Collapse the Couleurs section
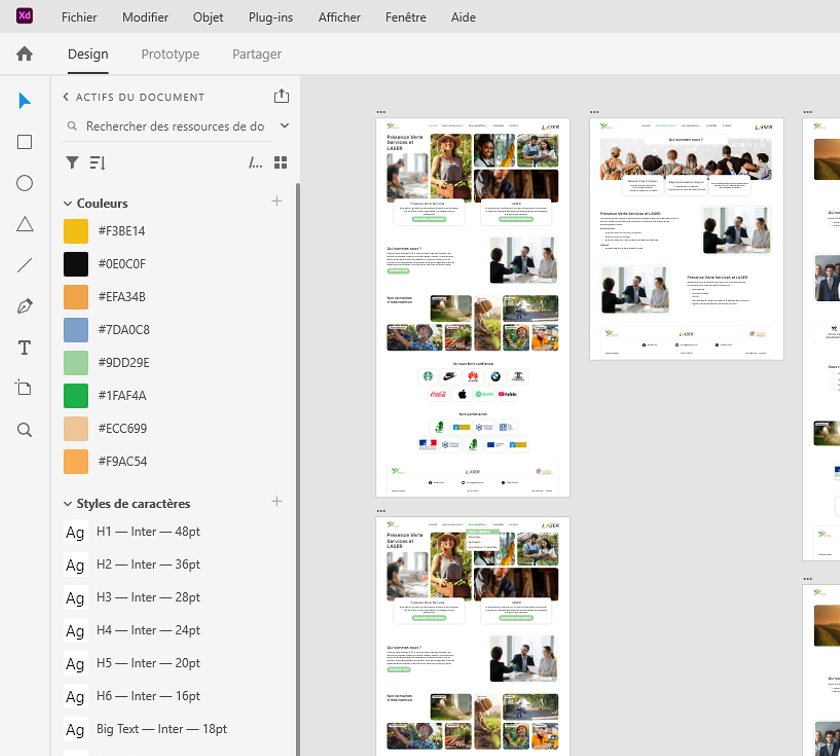Image resolution: width=840 pixels, height=756 pixels. point(68,203)
